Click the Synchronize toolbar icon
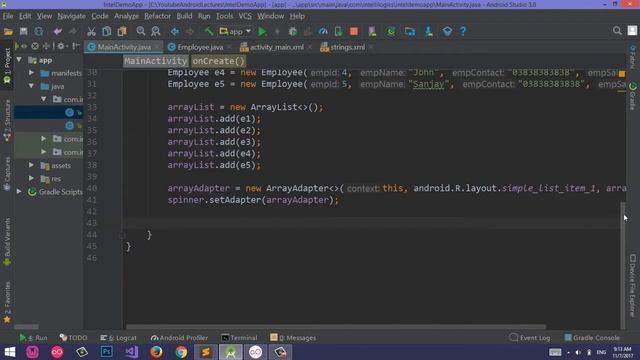The height and width of the screenshot is (360, 640). (39, 31)
